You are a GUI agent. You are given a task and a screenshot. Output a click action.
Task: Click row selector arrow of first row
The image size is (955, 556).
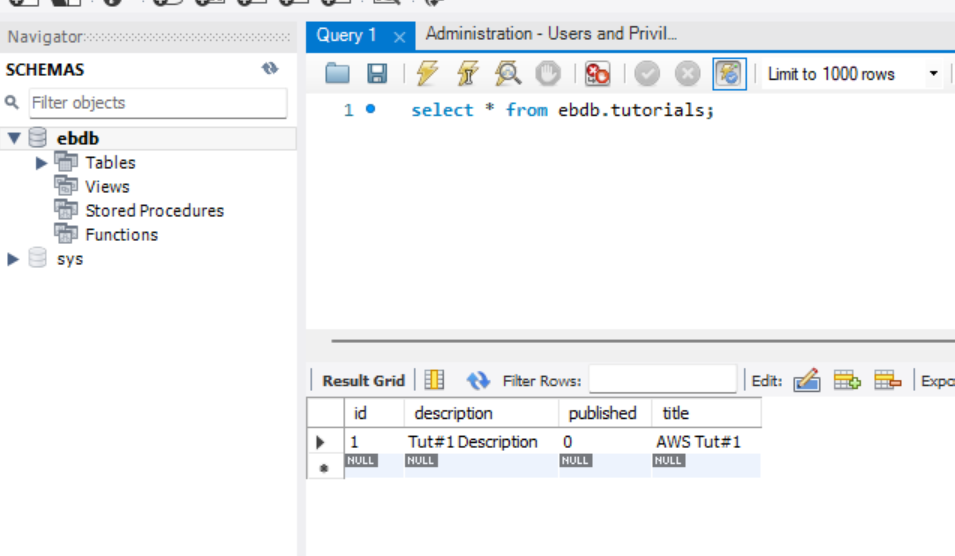(321, 442)
